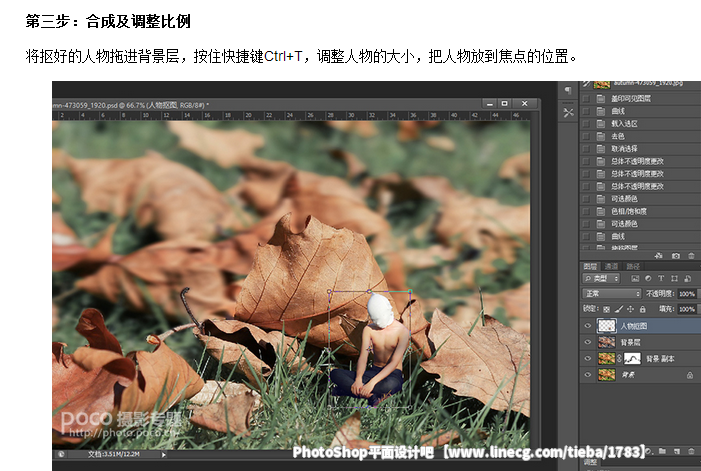Click the 背景 副本 layer name
The width and height of the screenshot is (701, 471).
coord(660,359)
